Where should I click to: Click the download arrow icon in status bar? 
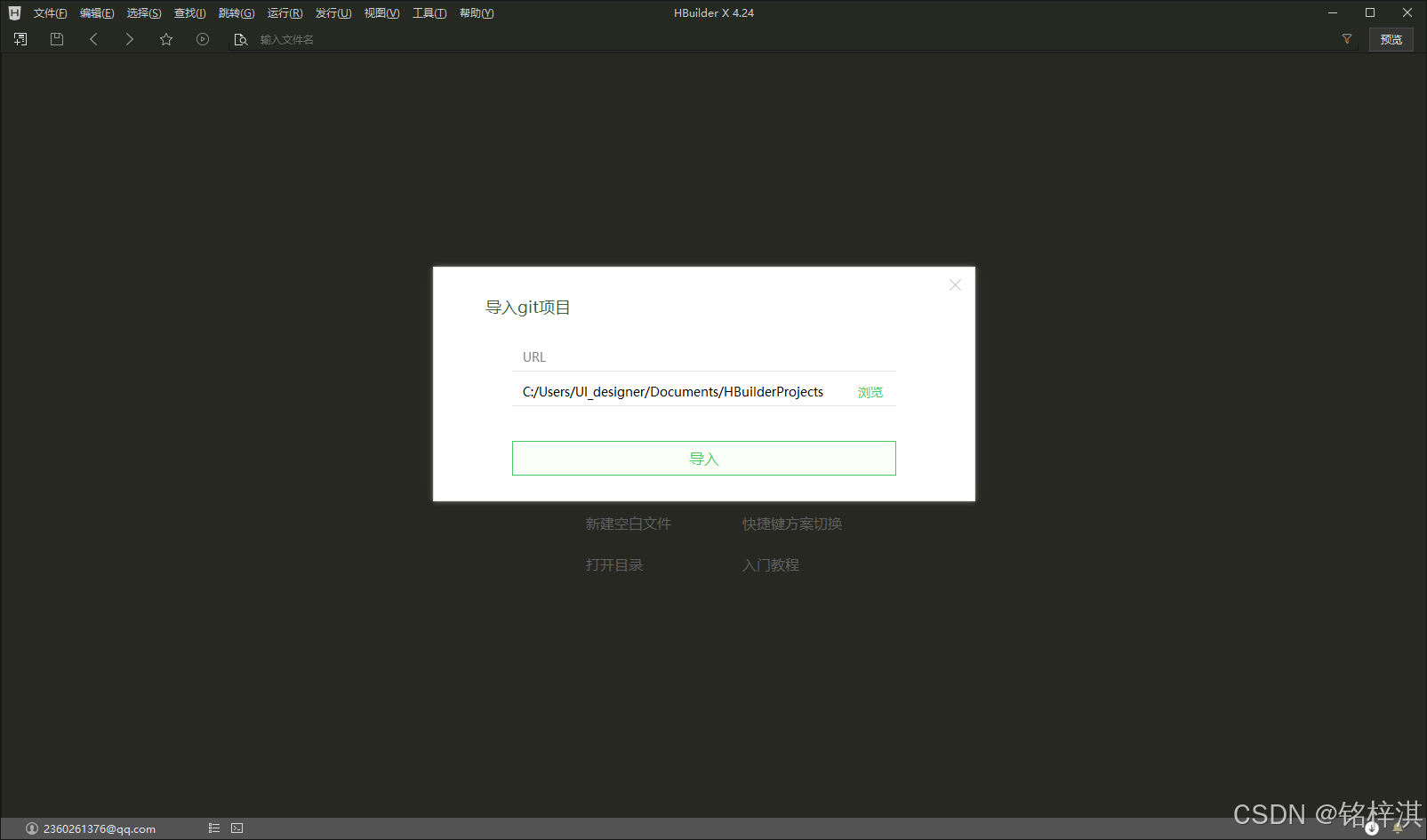tap(1372, 828)
